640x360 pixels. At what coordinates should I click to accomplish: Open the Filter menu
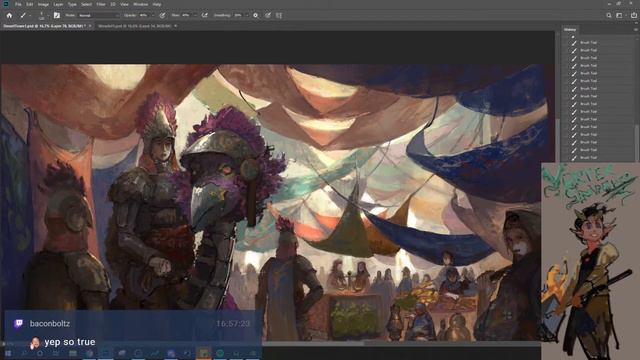point(101,4)
